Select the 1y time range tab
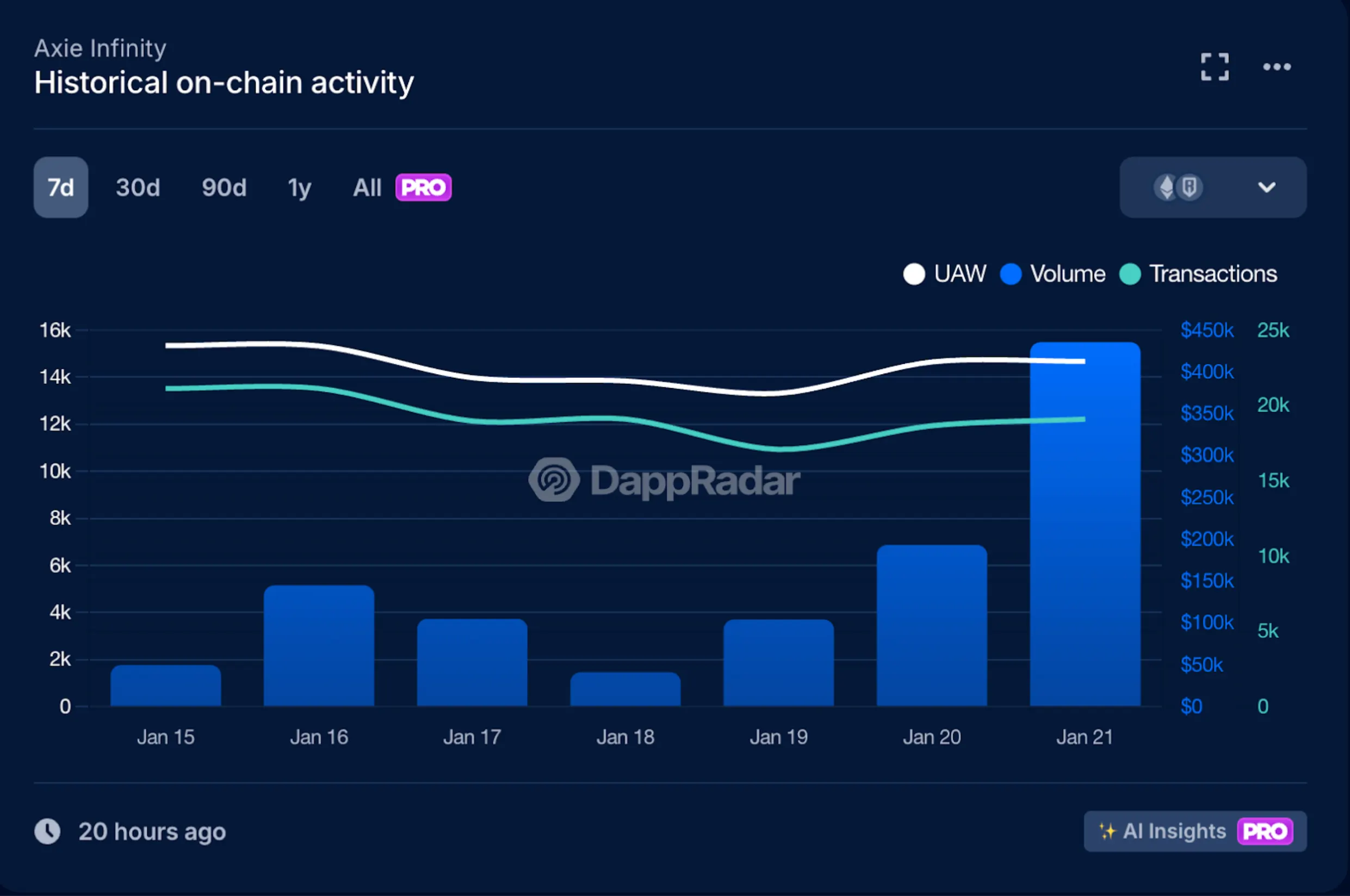The image size is (1350, 896). tap(299, 188)
